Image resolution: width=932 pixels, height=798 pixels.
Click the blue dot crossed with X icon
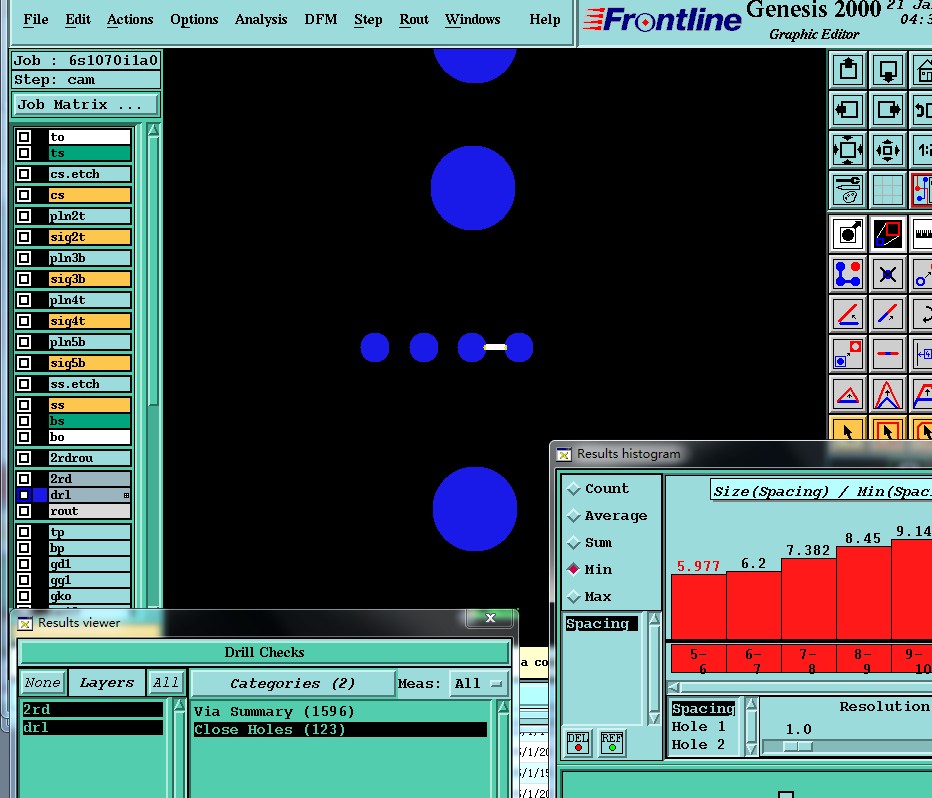click(888, 274)
